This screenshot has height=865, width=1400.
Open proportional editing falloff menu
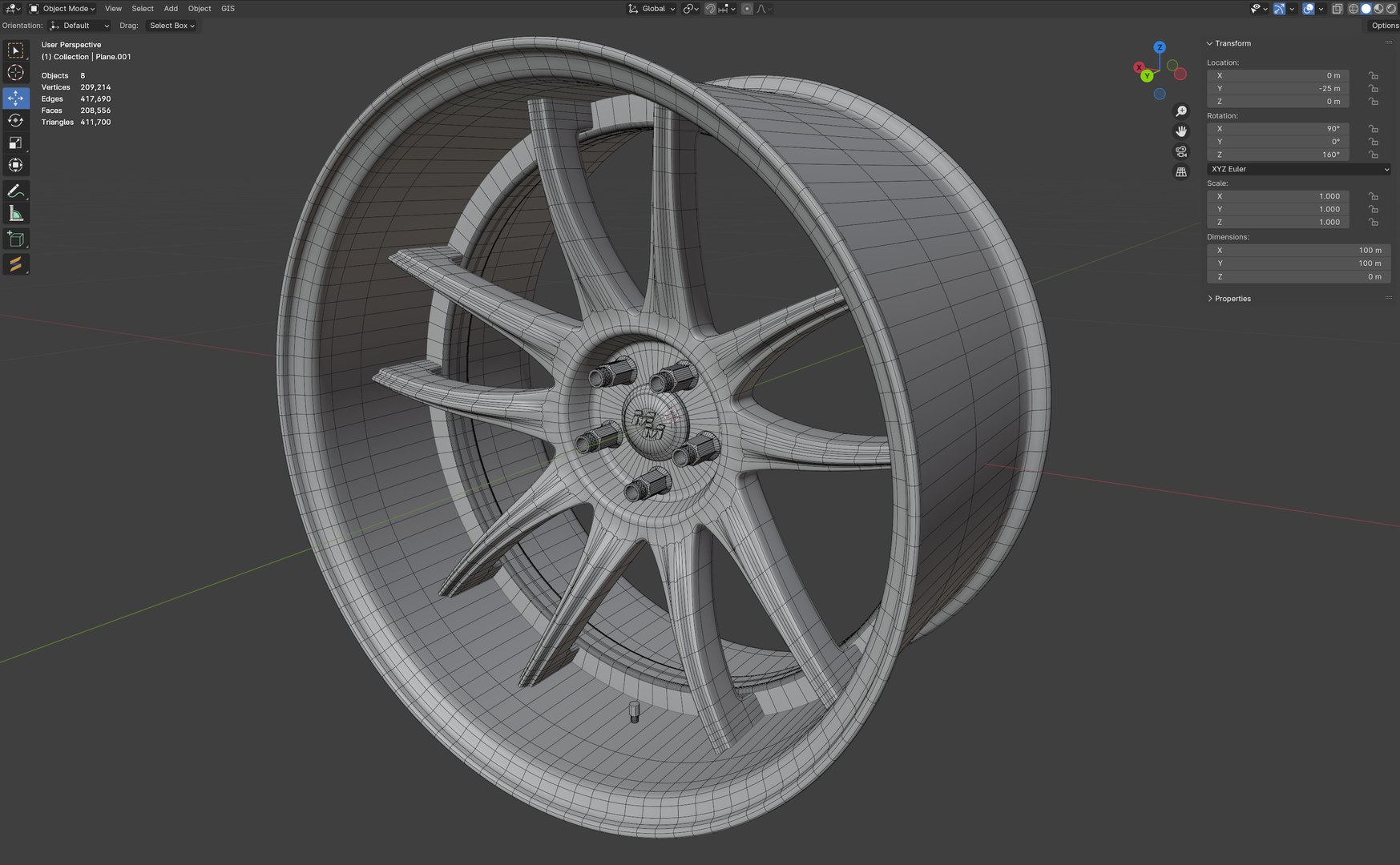click(x=765, y=9)
